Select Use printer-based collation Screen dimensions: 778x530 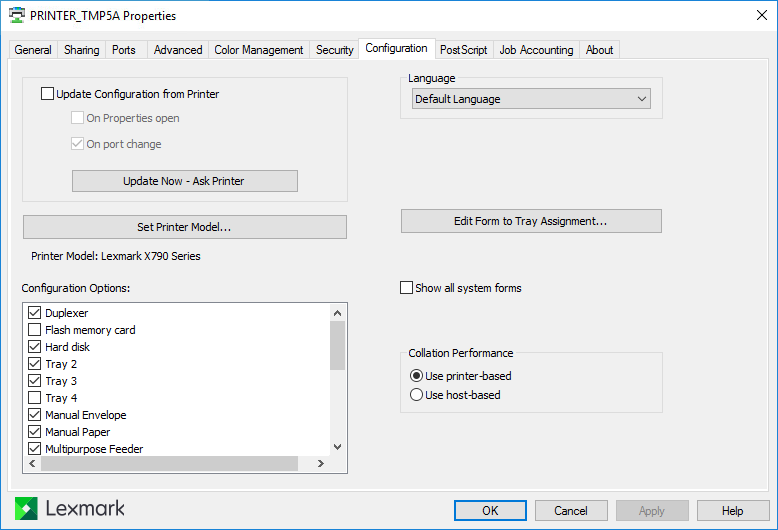tap(417, 376)
